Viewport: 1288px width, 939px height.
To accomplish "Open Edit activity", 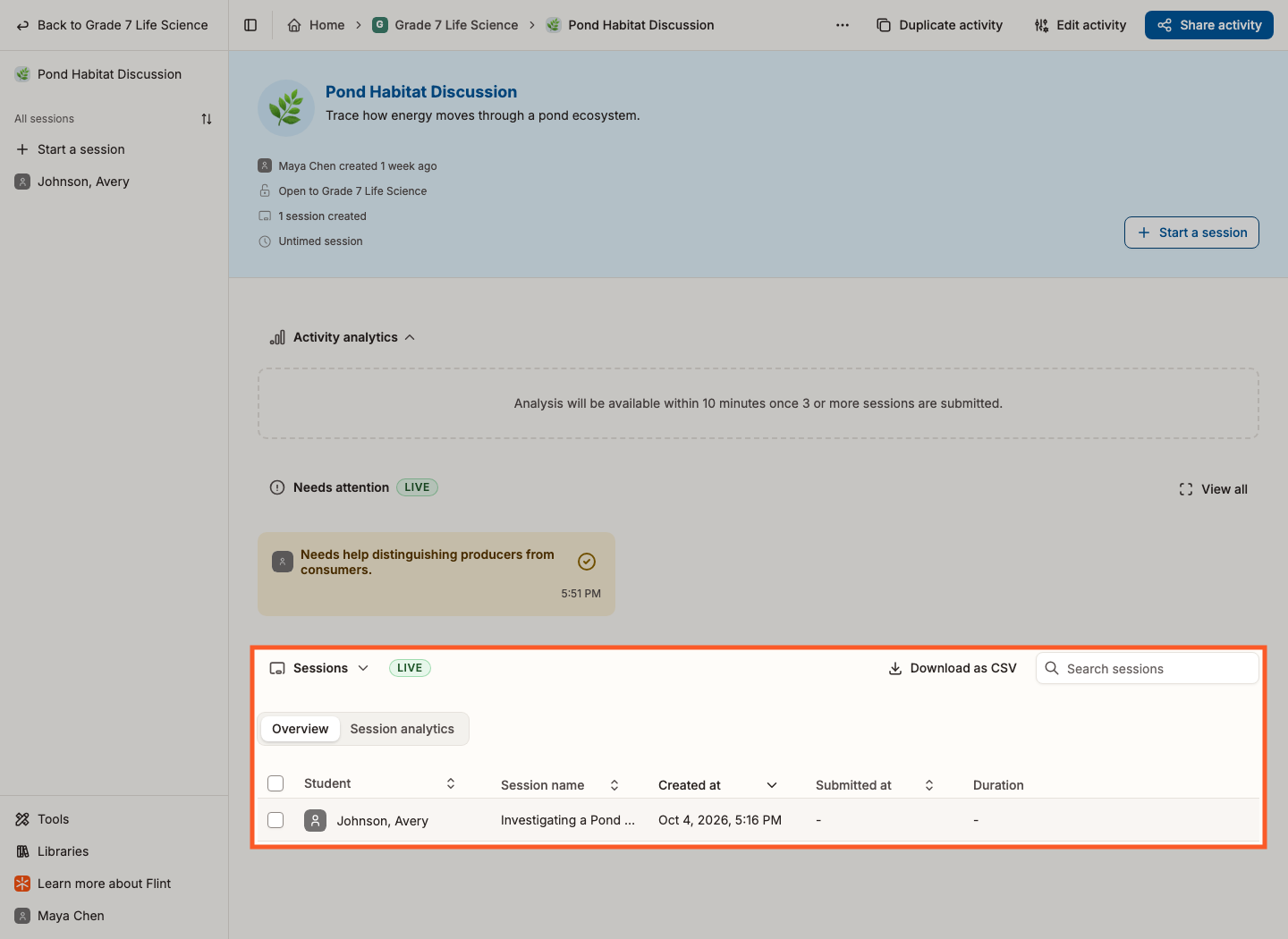I will click(x=1080, y=25).
